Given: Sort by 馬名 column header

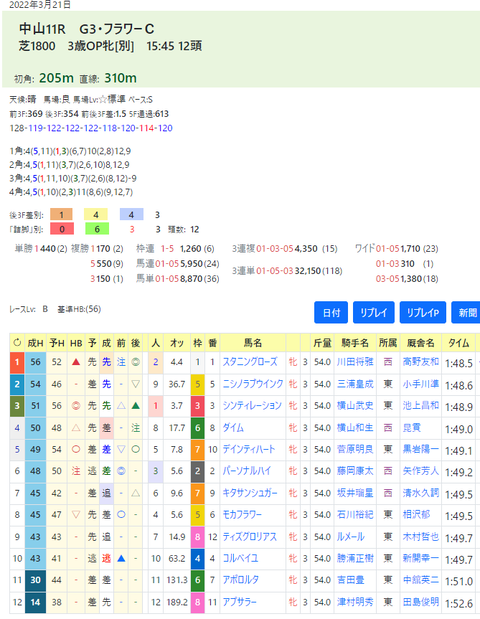Looking at the screenshot, I should point(253,343).
